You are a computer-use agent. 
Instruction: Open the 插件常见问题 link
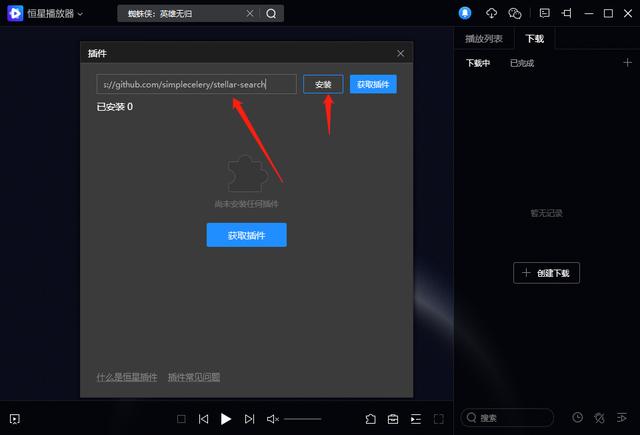[x=194, y=377]
